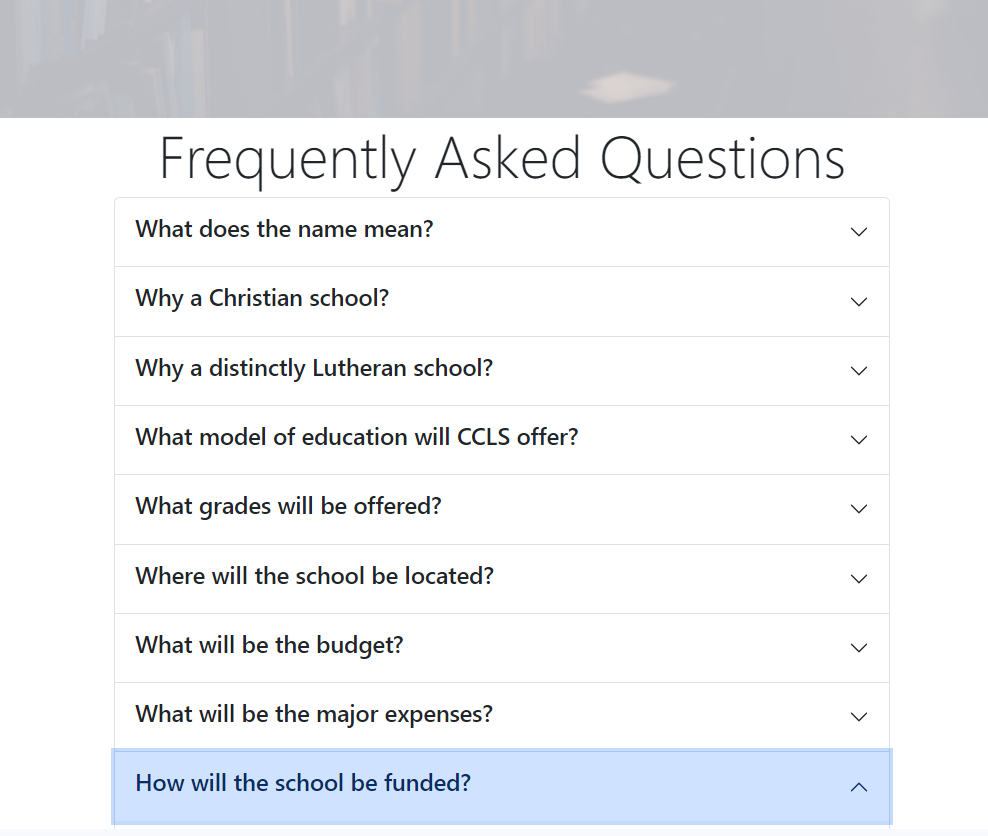Click the chevron for "What will be the major expenses?"
The image size is (988, 836).
(x=859, y=717)
